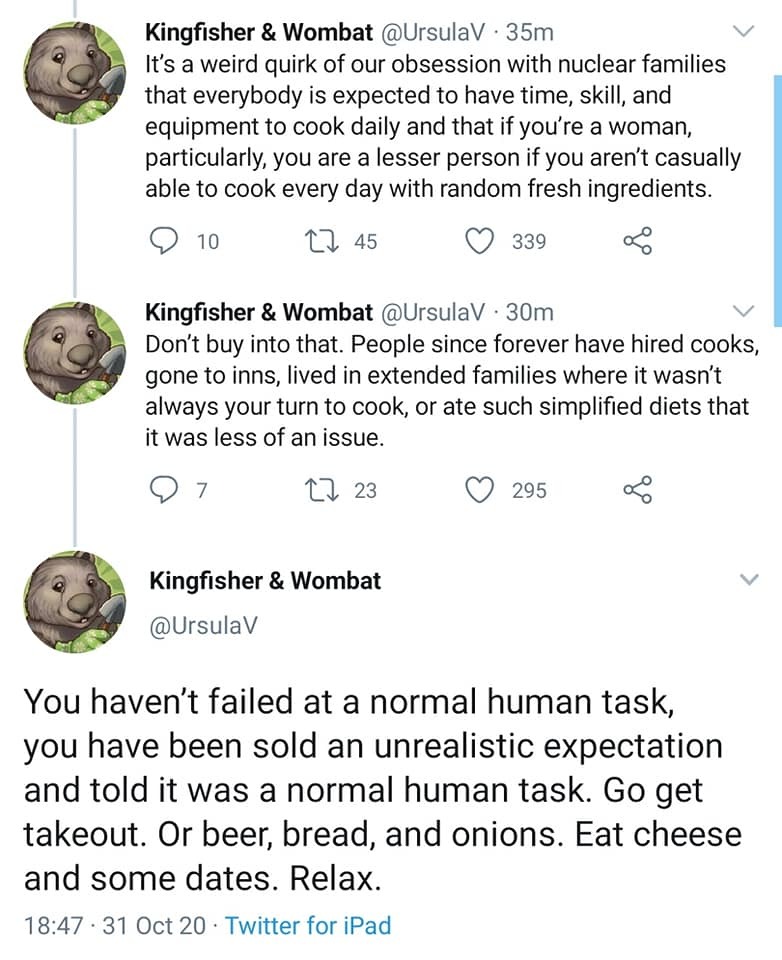Click the wombat avatar on second tweet
Screen dimensions: 782x960
click(73, 350)
